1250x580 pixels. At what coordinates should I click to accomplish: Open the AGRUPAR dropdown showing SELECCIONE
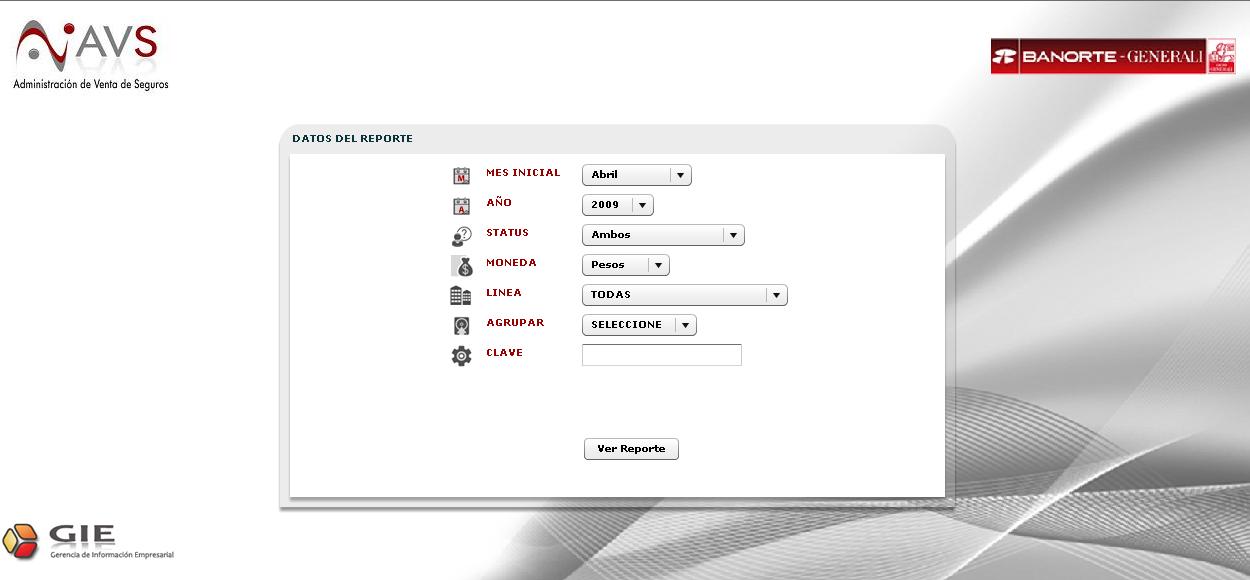(638, 325)
